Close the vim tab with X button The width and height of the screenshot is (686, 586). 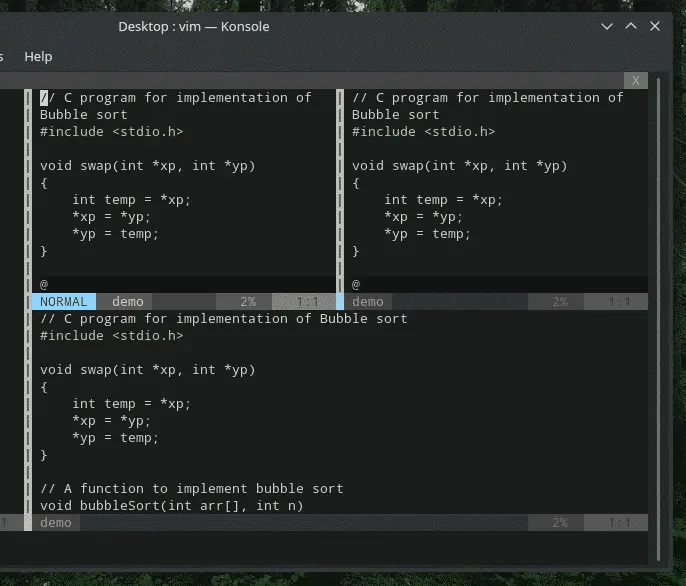(636, 81)
